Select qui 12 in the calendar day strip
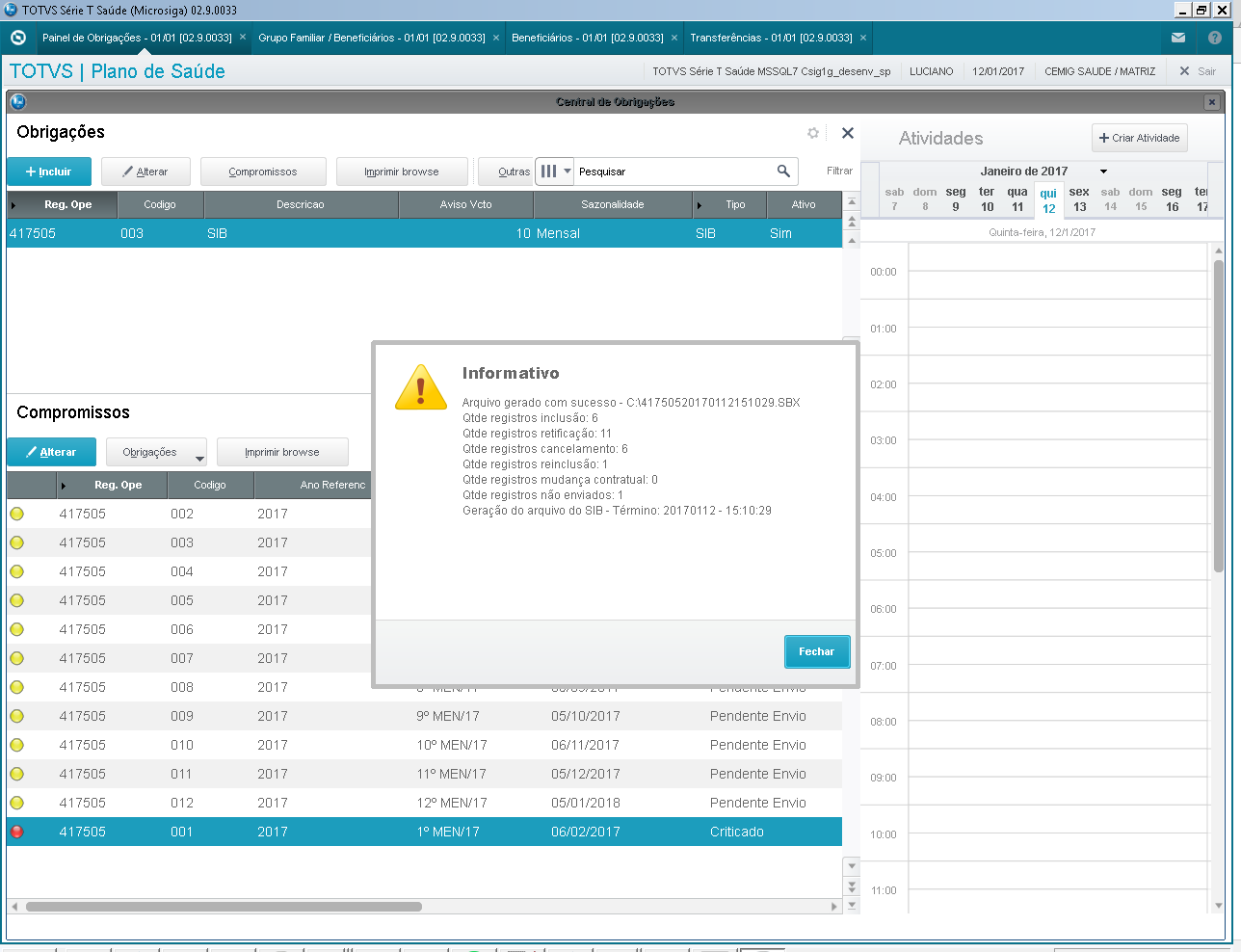This screenshot has width=1241, height=952. 1048,200
